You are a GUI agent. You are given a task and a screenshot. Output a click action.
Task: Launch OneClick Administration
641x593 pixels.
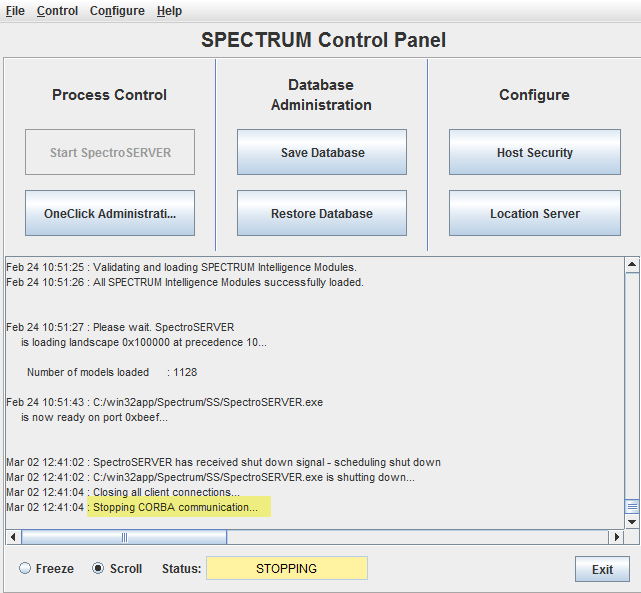coord(110,213)
